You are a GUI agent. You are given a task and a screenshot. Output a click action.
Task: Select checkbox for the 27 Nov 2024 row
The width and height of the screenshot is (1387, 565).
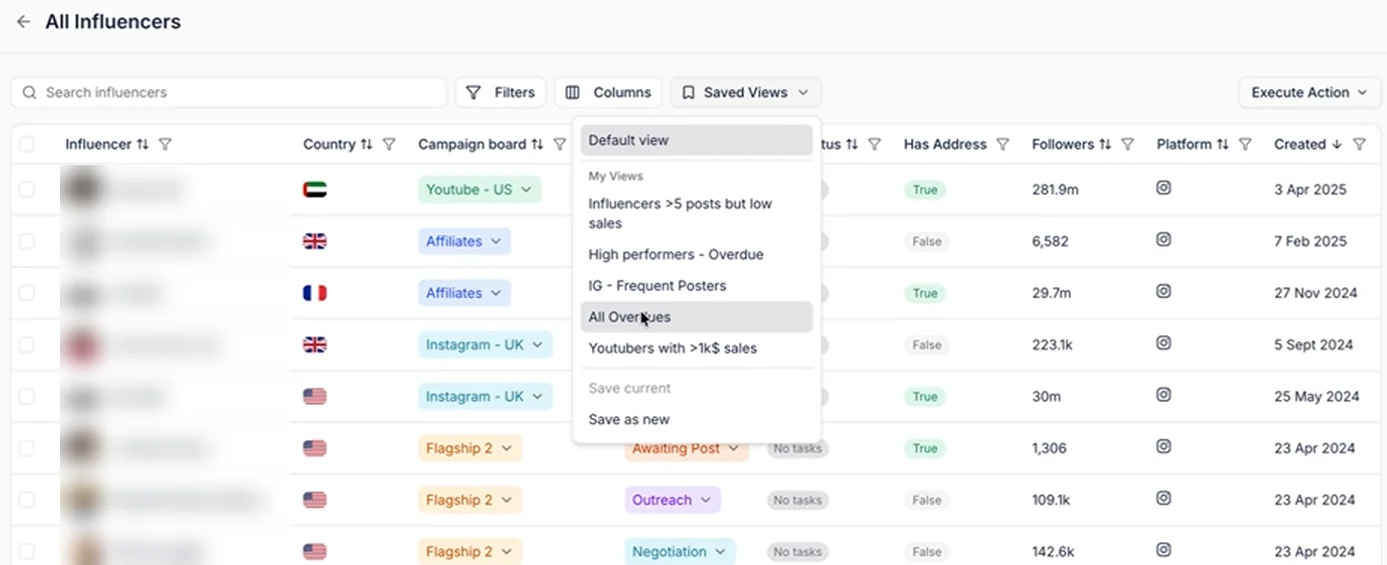click(x=26, y=293)
